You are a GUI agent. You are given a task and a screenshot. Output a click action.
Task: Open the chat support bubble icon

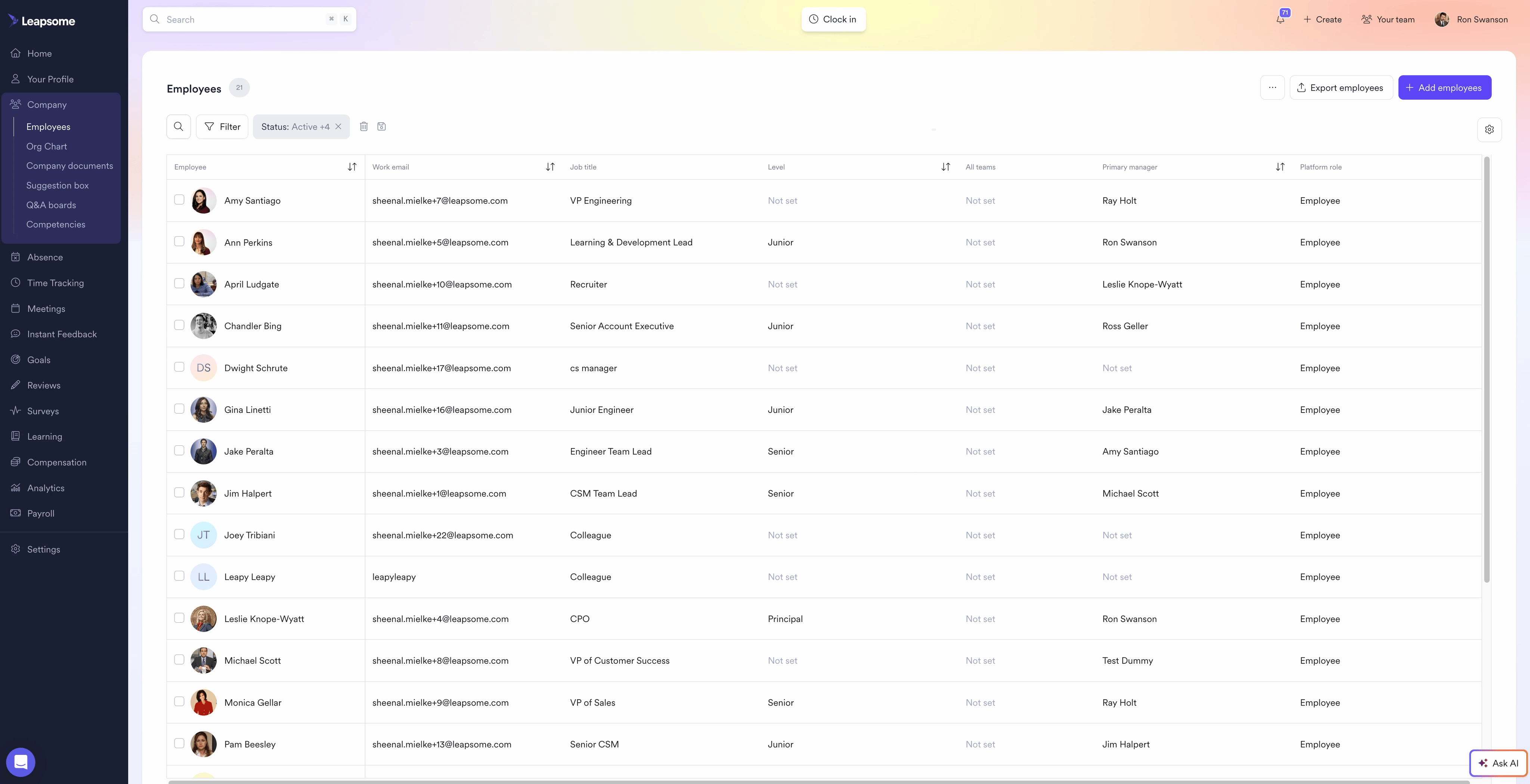pyautogui.click(x=21, y=762)
